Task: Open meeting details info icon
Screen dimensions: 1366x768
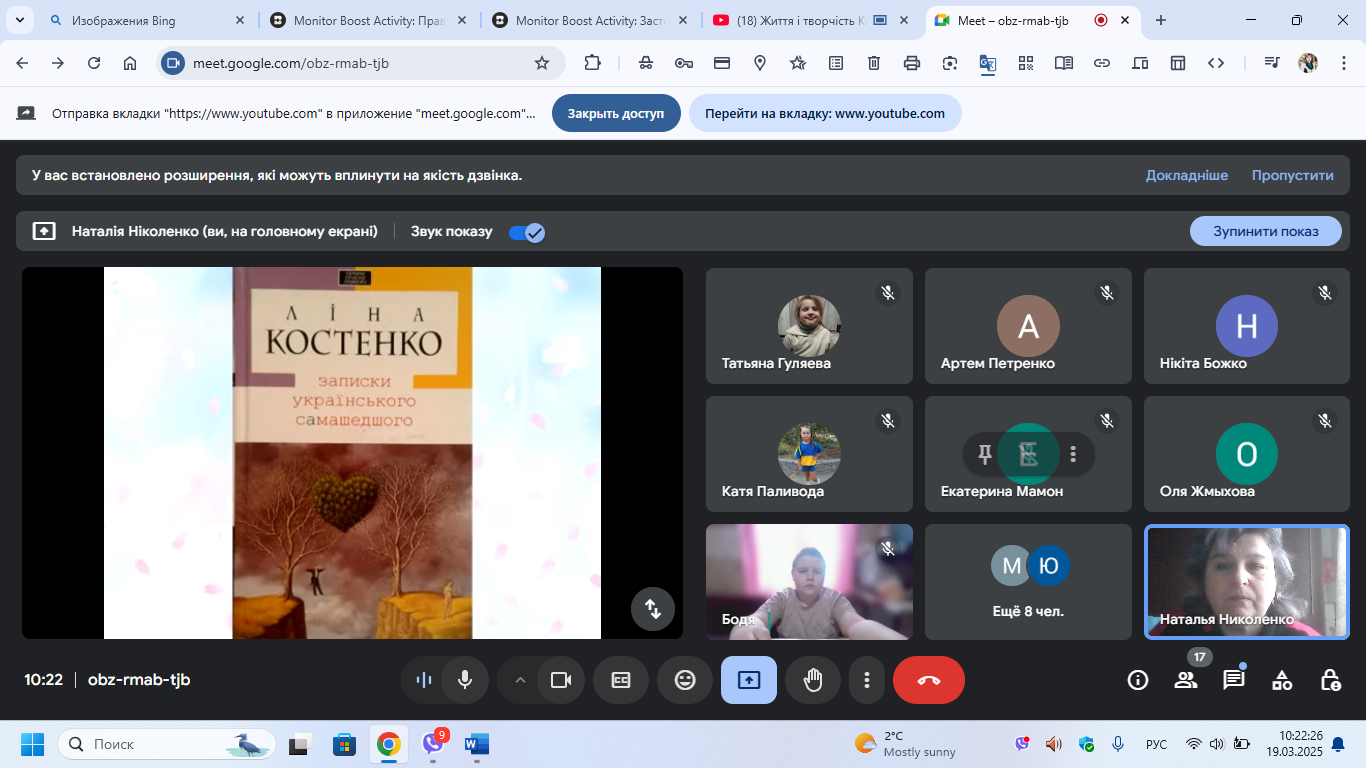Action: (1138, 680)
